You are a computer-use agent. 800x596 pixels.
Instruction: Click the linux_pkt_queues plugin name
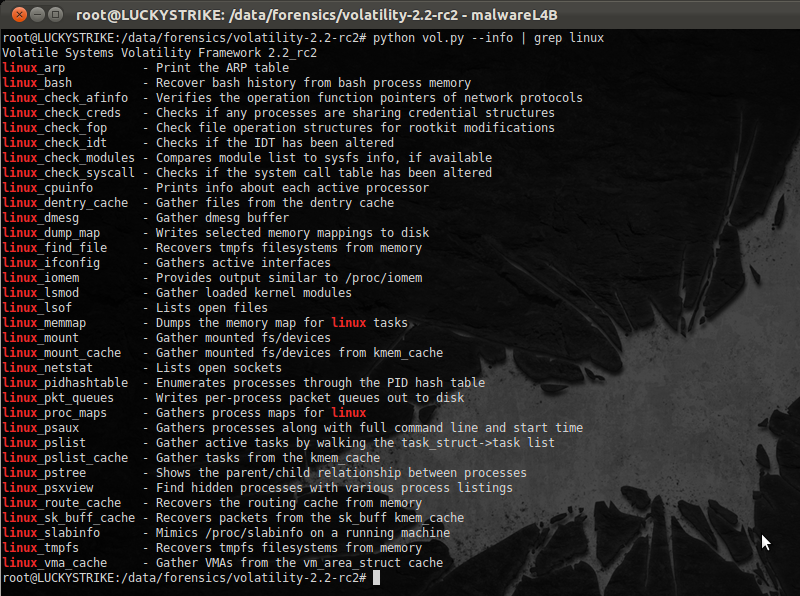[58, 398]
